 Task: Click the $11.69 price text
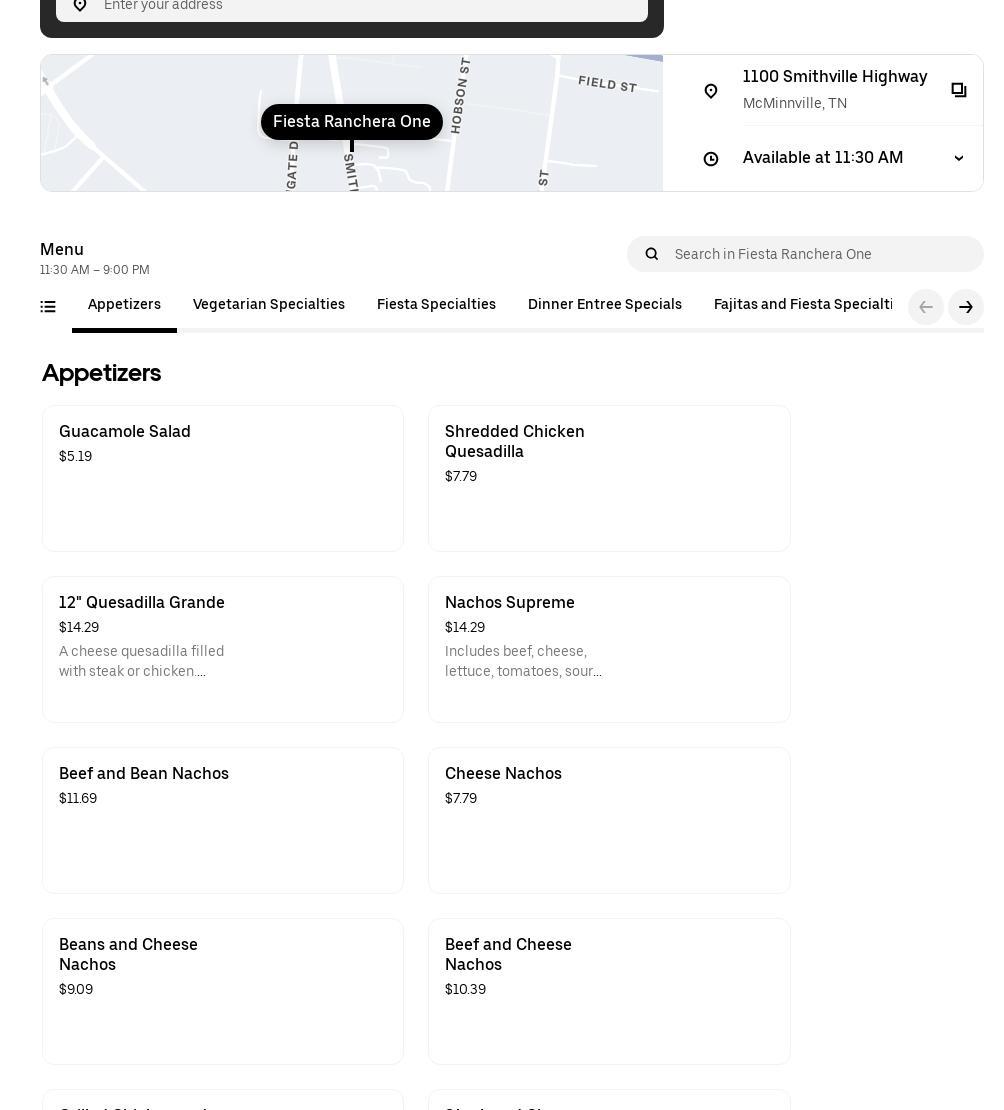click(x=78, y=799)
